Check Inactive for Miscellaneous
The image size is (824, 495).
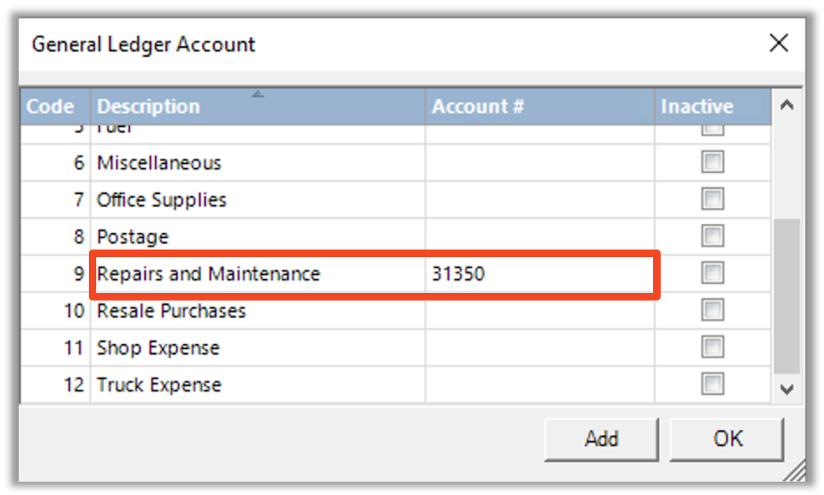click(713, 162)
